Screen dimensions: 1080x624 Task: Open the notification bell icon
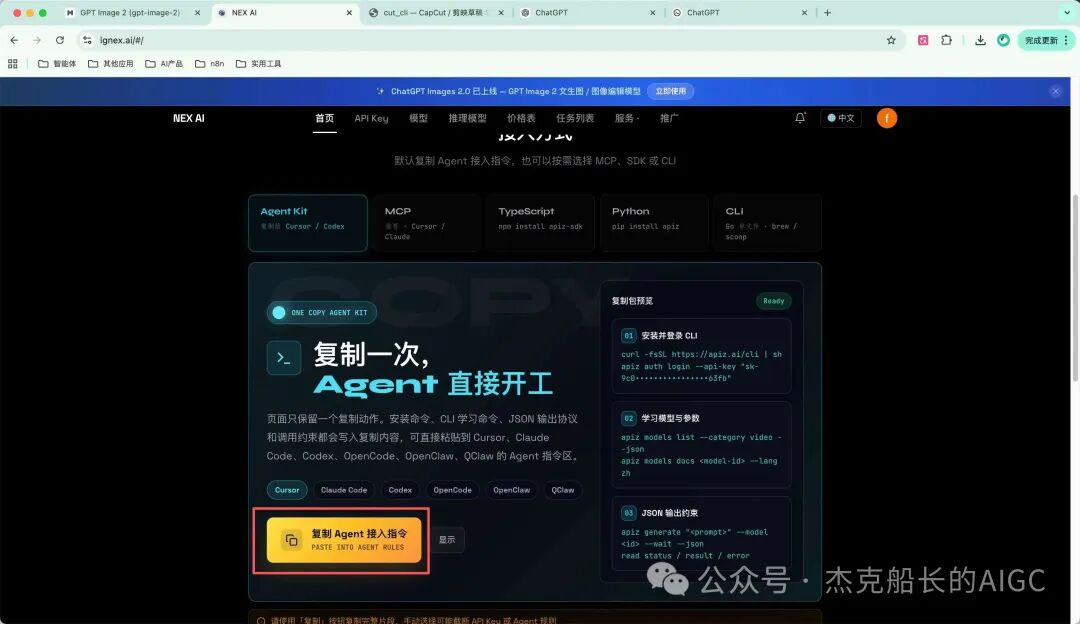tap(800, 118)
